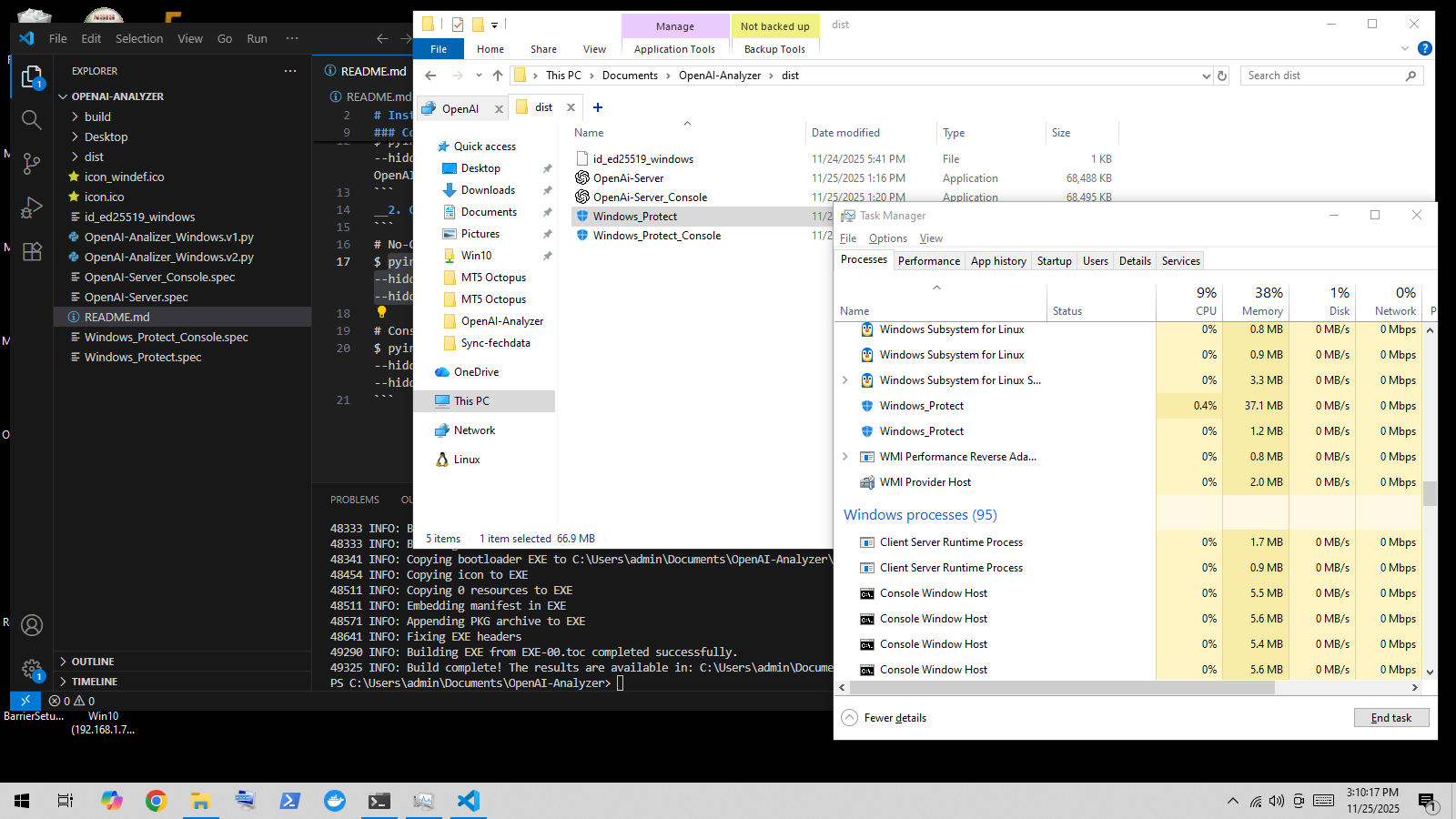This screenshot has height=819, width=1456.
Task: Switch to the Performance tab
Action: (x=928, y=261)
